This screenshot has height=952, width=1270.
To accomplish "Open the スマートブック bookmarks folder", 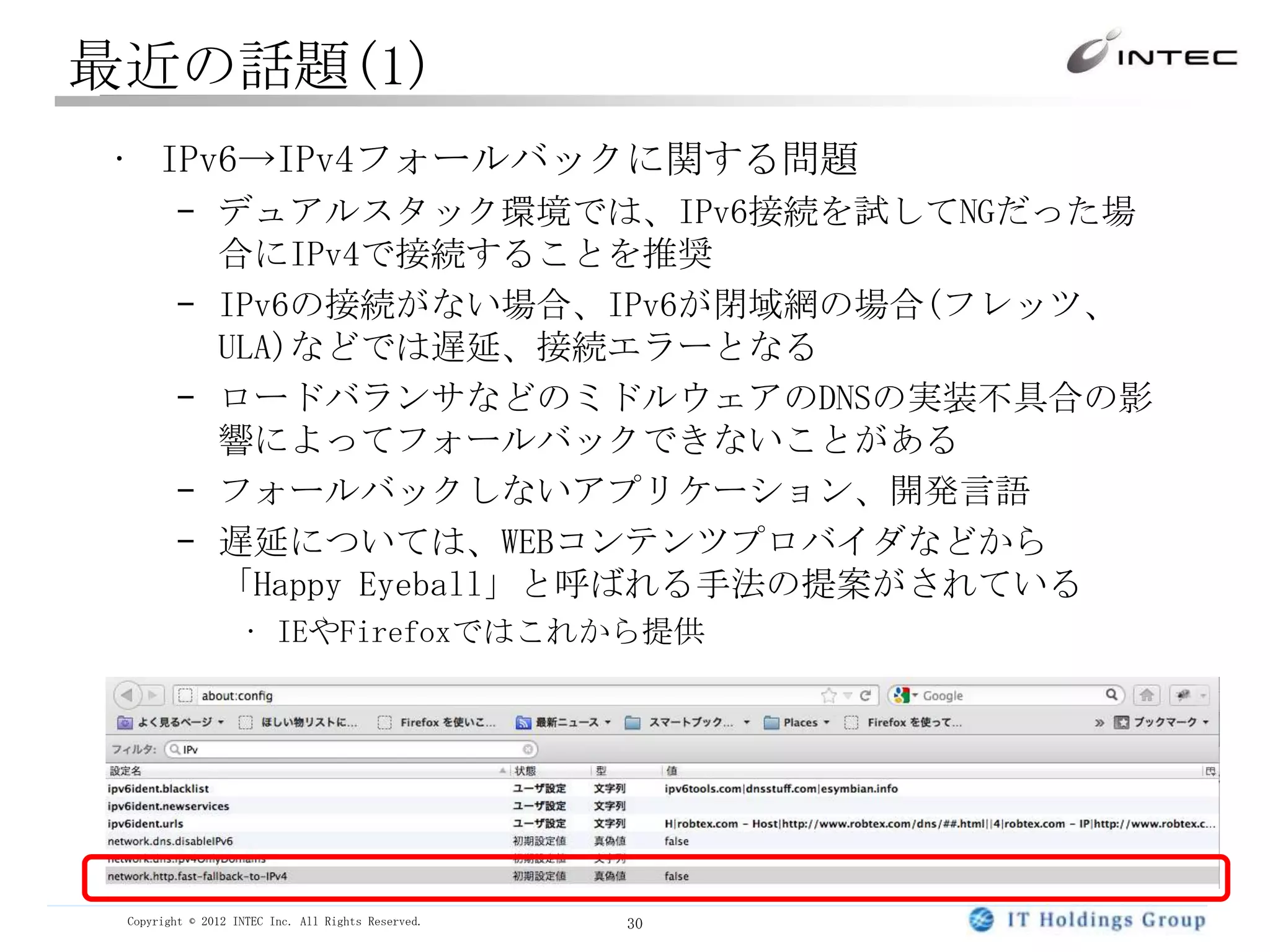I will [688, 722].
